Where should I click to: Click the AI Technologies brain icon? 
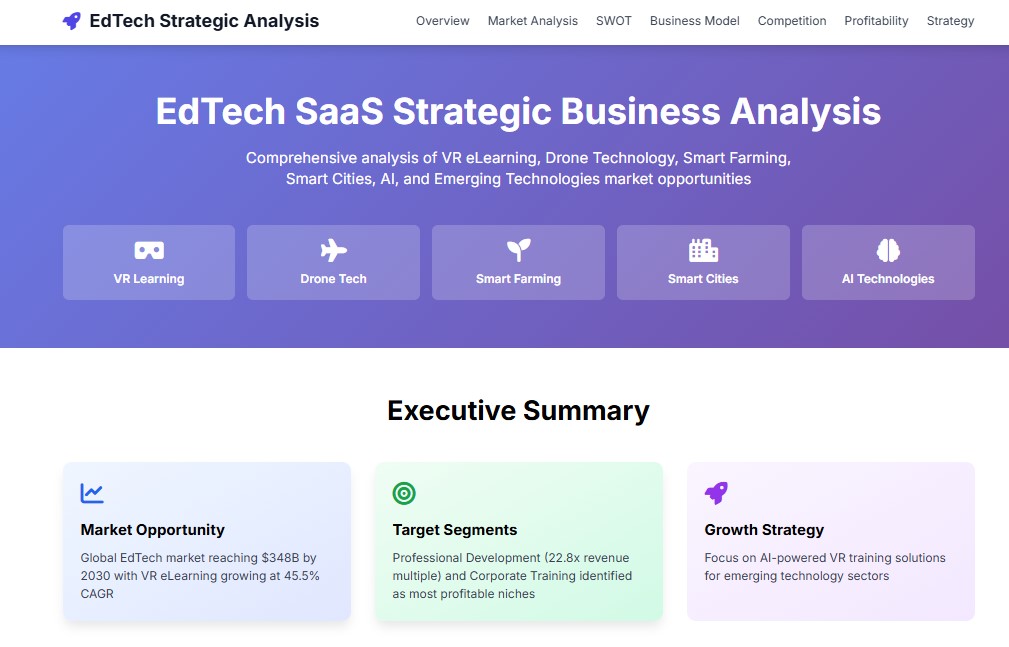pos(888,250)
